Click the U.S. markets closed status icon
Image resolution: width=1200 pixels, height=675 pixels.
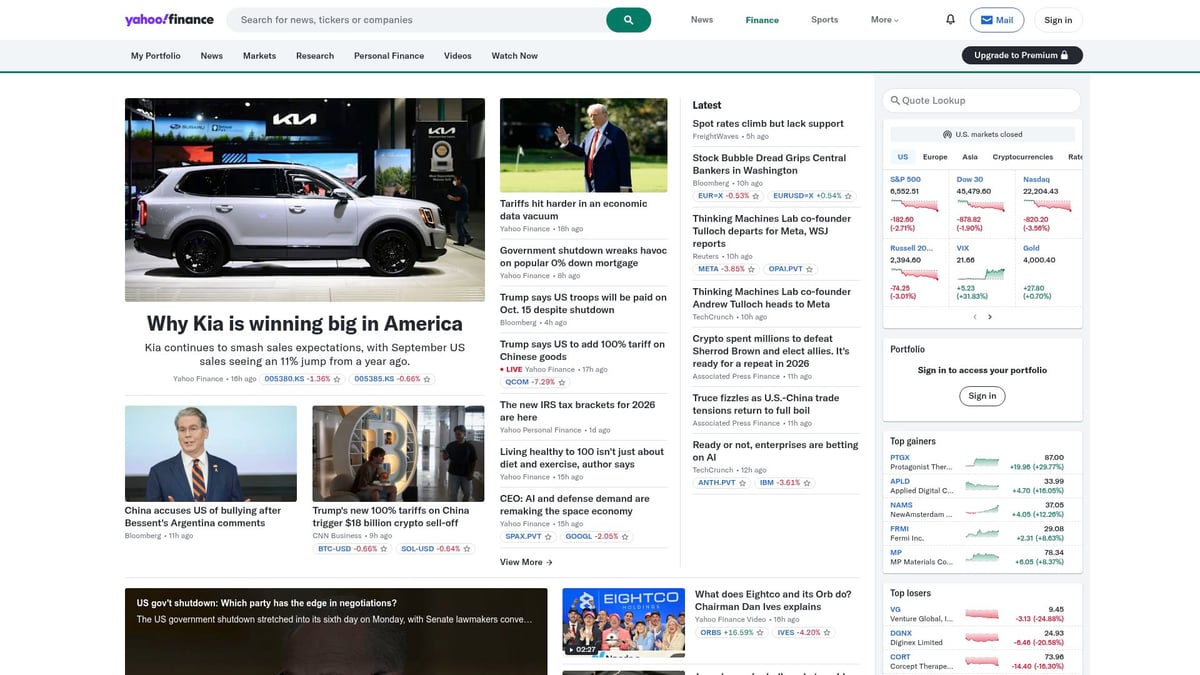coord(947,134)
